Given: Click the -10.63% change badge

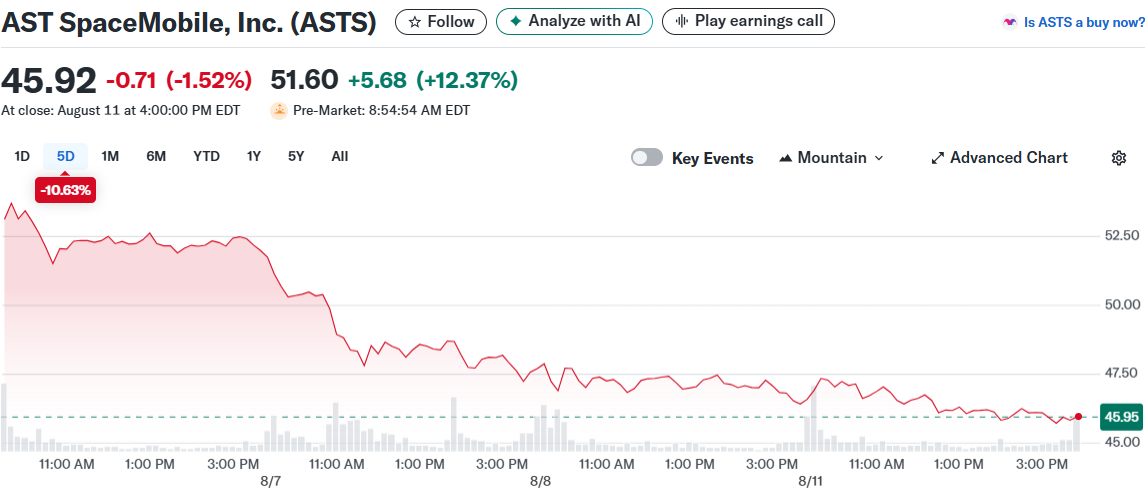Looking at the screenshot, I should (x=66, y=191).
